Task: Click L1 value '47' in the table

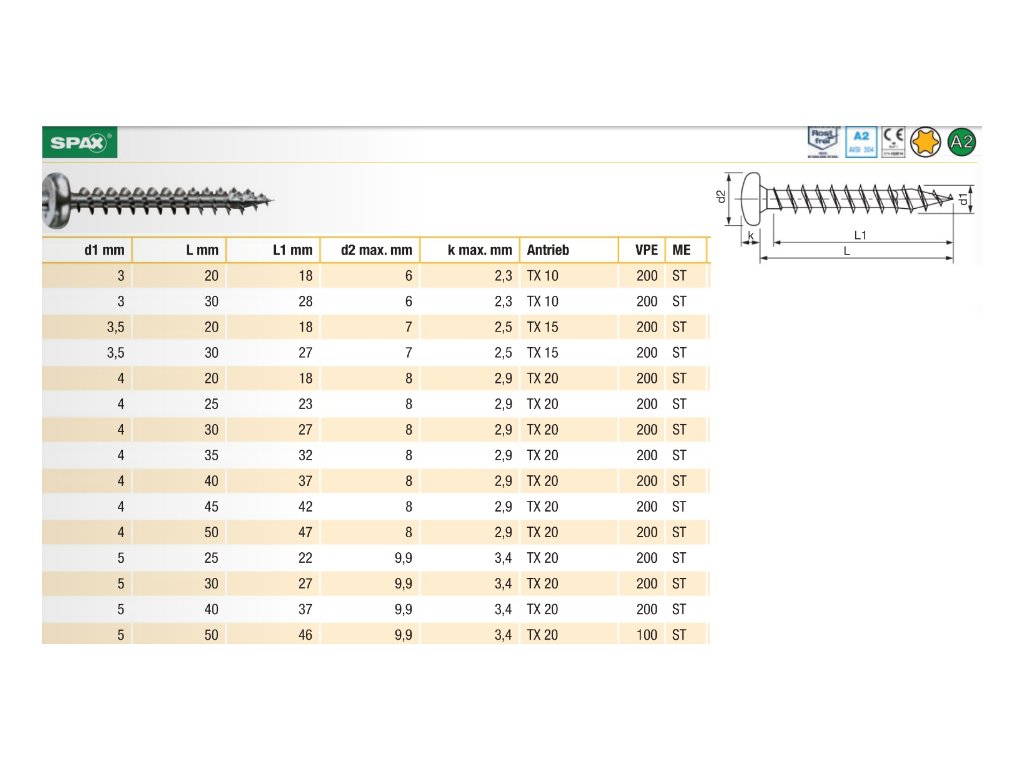Action: point(306,532)
